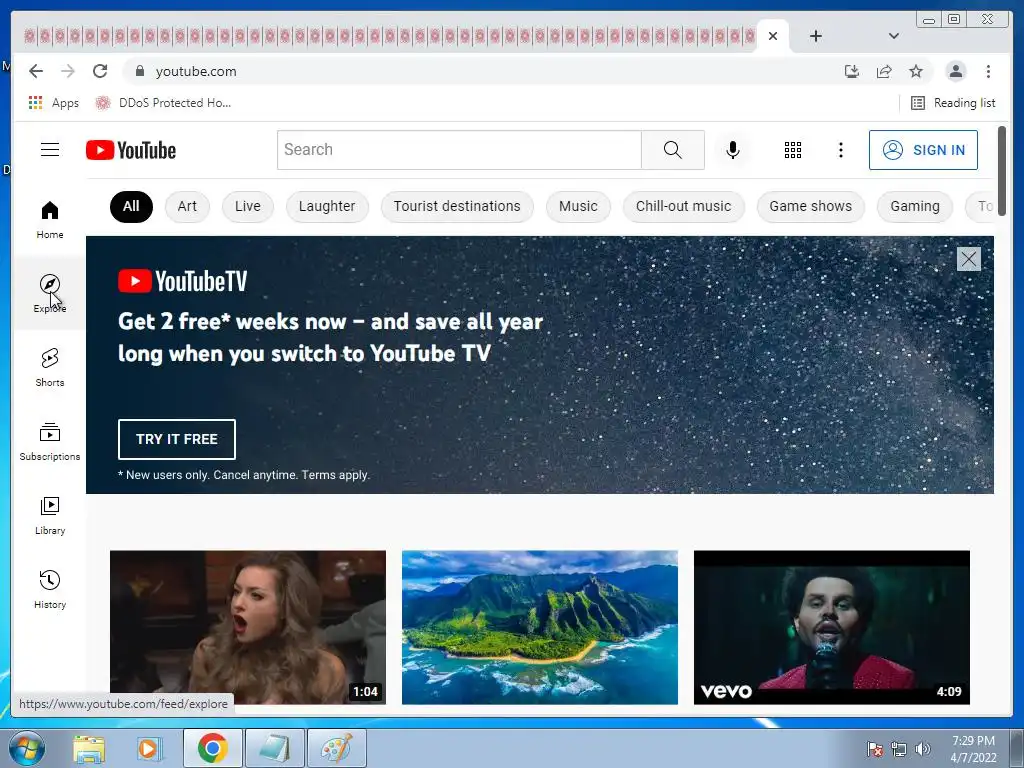The image size is (1024, 768).
Task: Close the current browser tab
Action: point(773,36)
